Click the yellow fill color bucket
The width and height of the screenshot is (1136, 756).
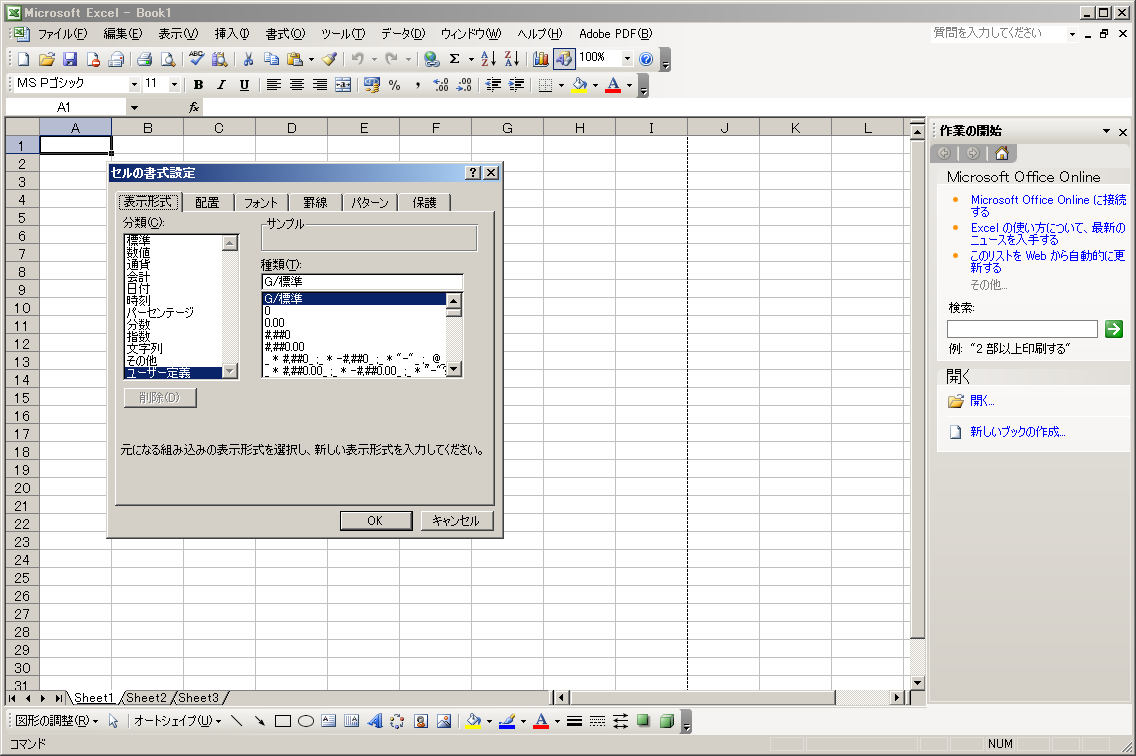pyautogui.click(x=580, y=85)
